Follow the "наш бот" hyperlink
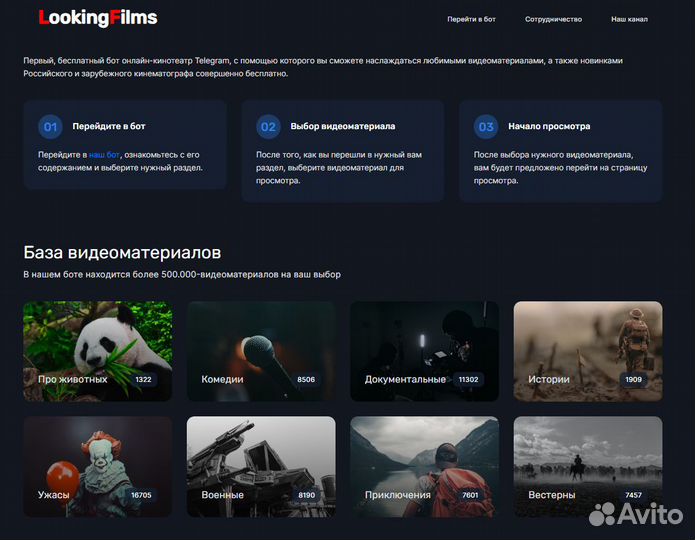695x540 pixels. point(104,155)
